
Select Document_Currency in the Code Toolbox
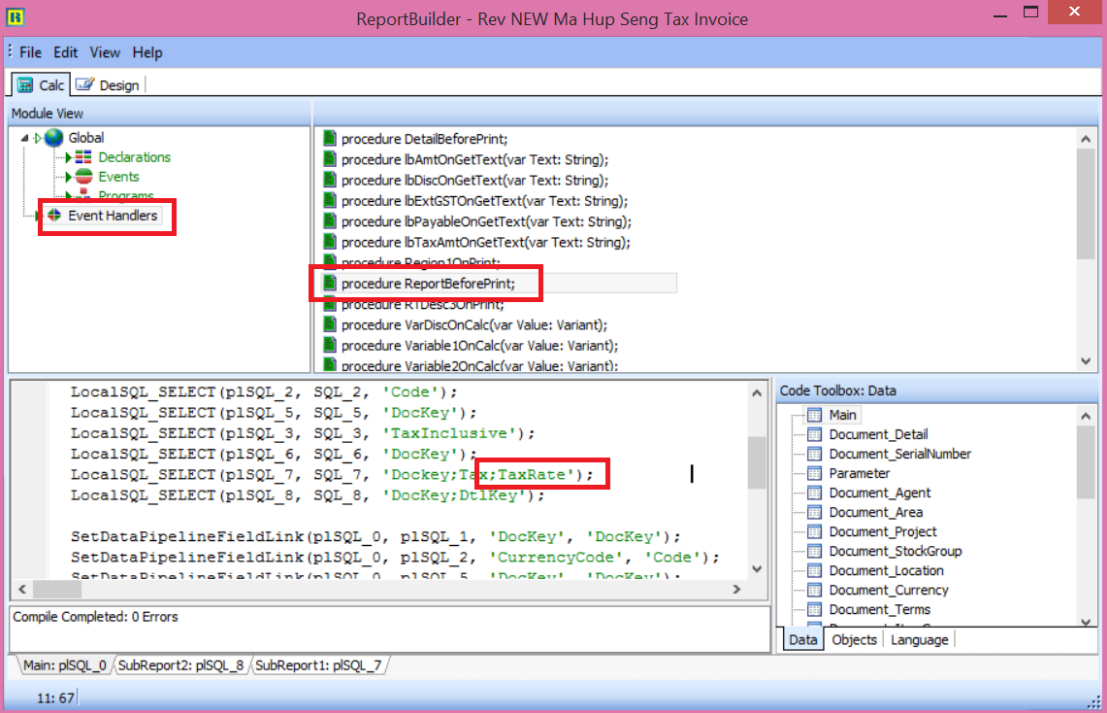888,590
